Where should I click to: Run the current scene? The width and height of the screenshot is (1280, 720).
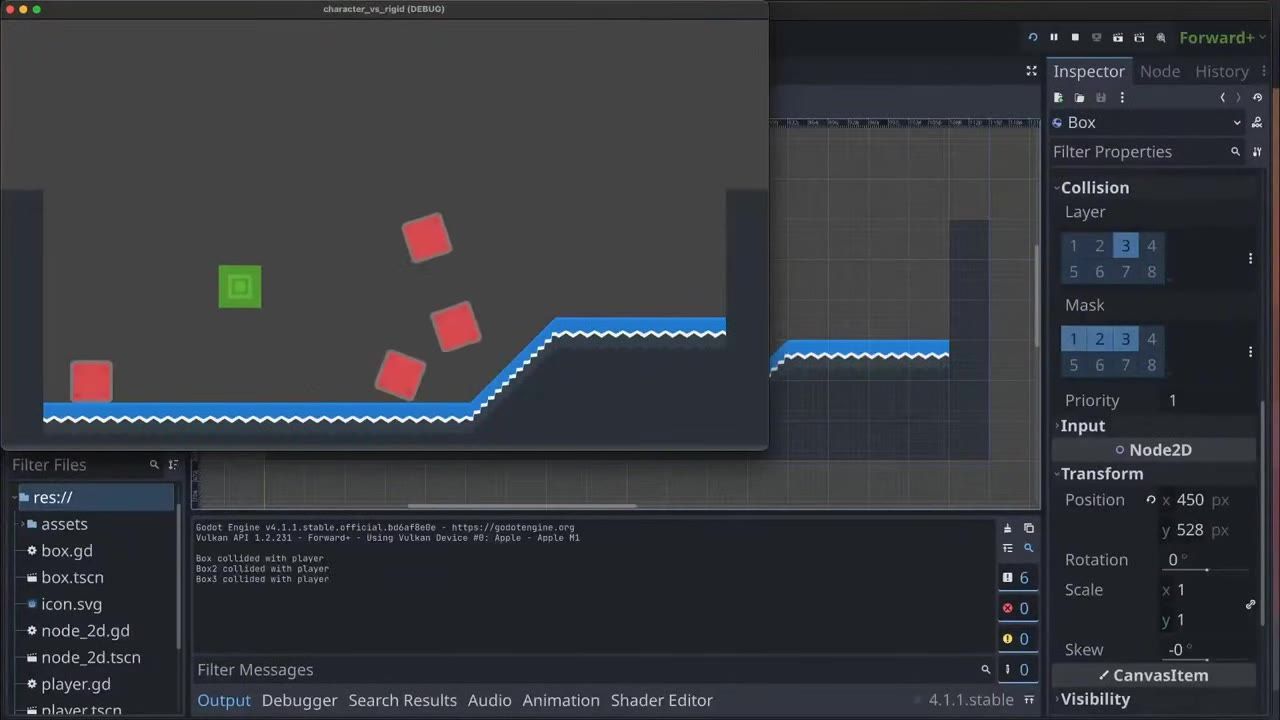tap(1118, 37)
